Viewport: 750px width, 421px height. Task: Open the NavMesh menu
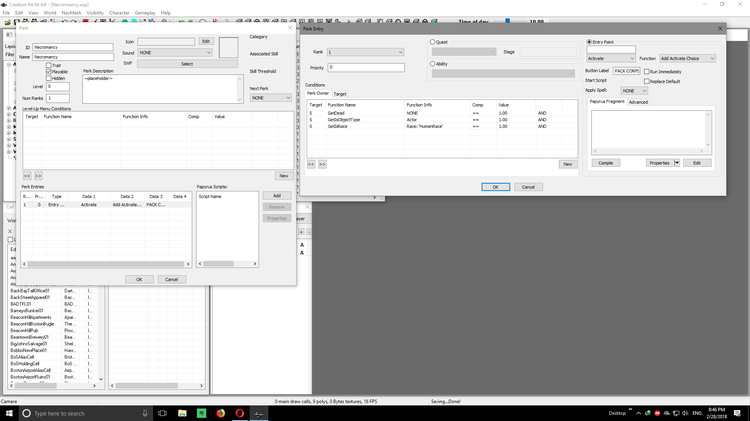(x=71, y=13)
